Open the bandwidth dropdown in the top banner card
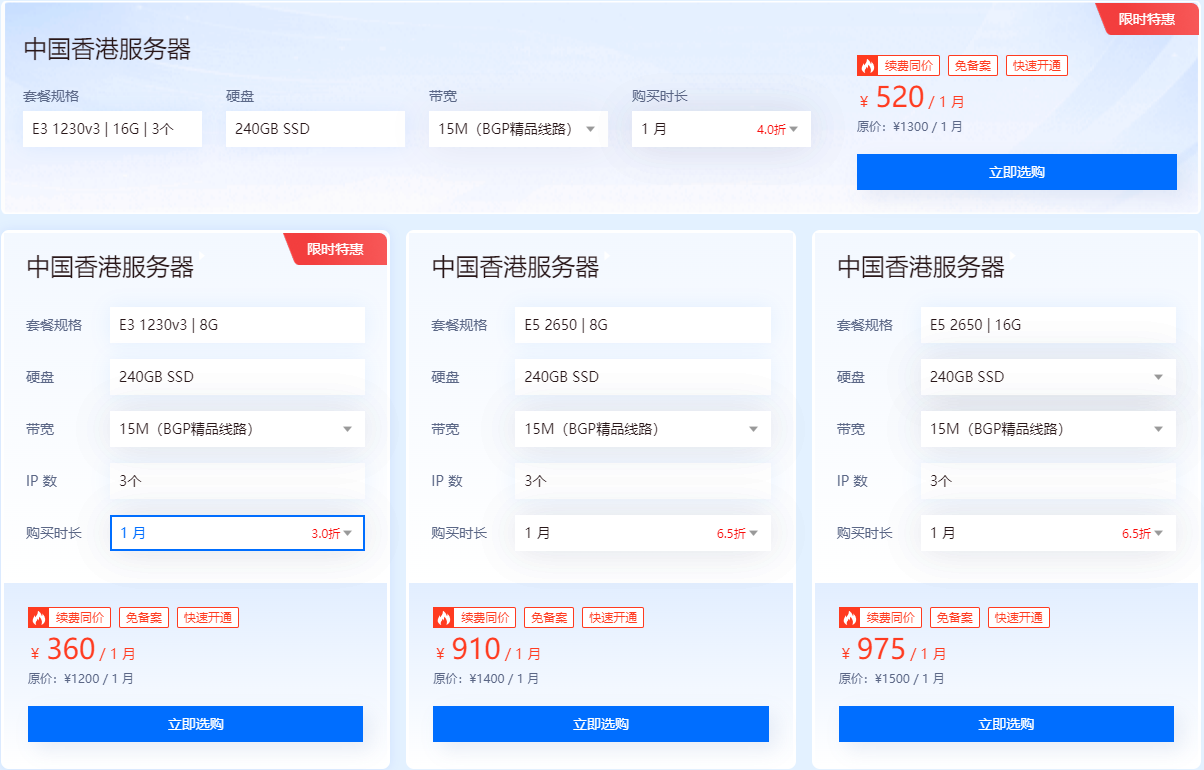This screenshot has width=1204, height=770. (x=518, y=129)
